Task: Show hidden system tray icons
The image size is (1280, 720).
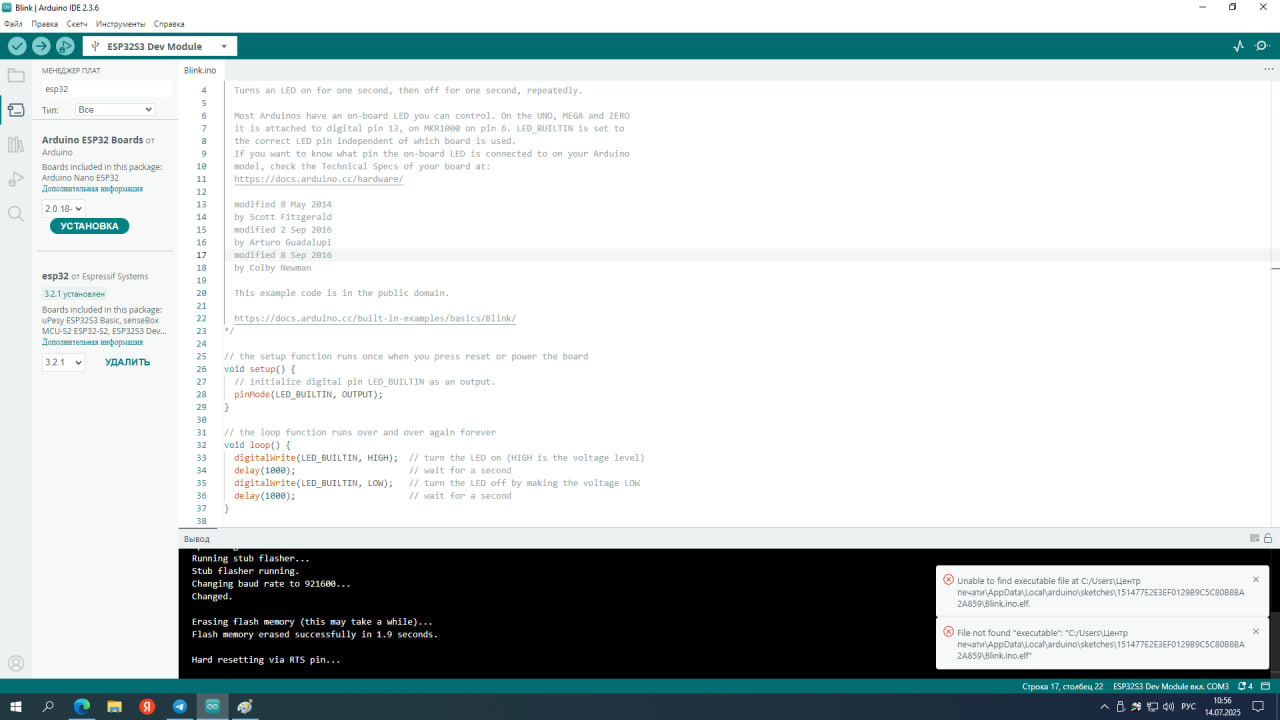Action: [1104, 706]
